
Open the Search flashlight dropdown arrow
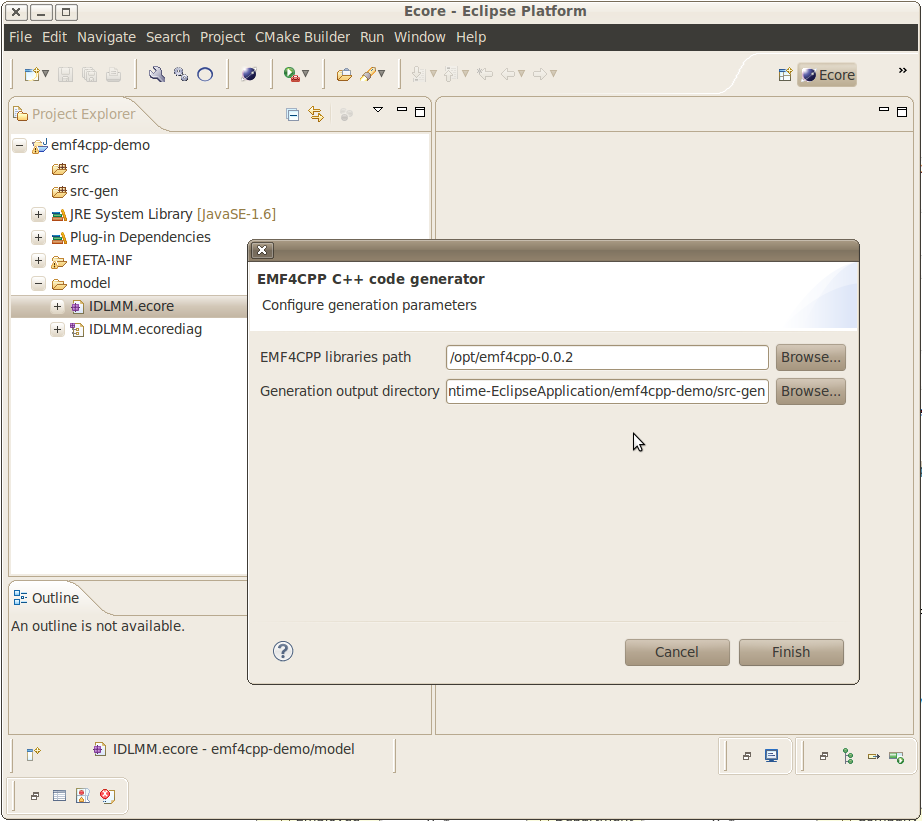382,74
